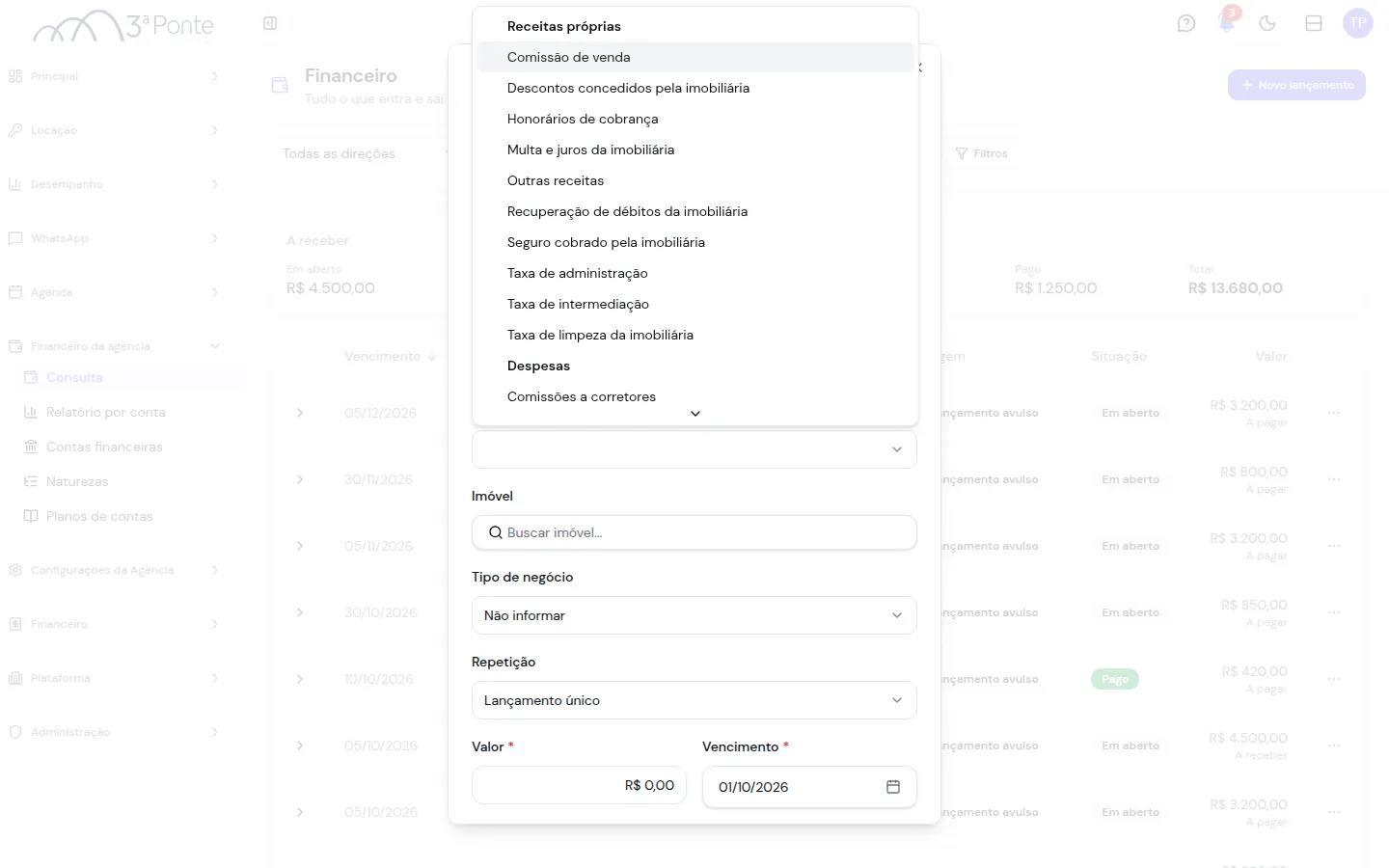Open the TP user avatar
This screenshot has height=868, width=1389.
1358,23
